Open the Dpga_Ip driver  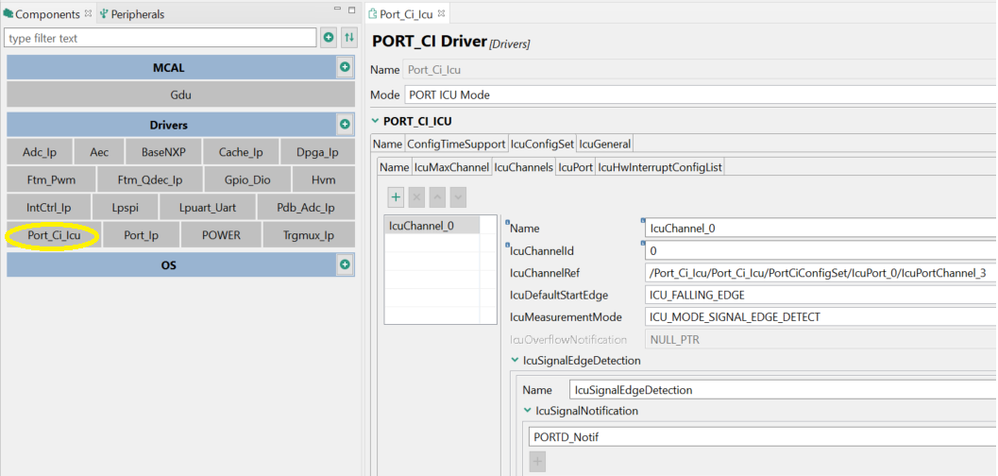[318, 152]
